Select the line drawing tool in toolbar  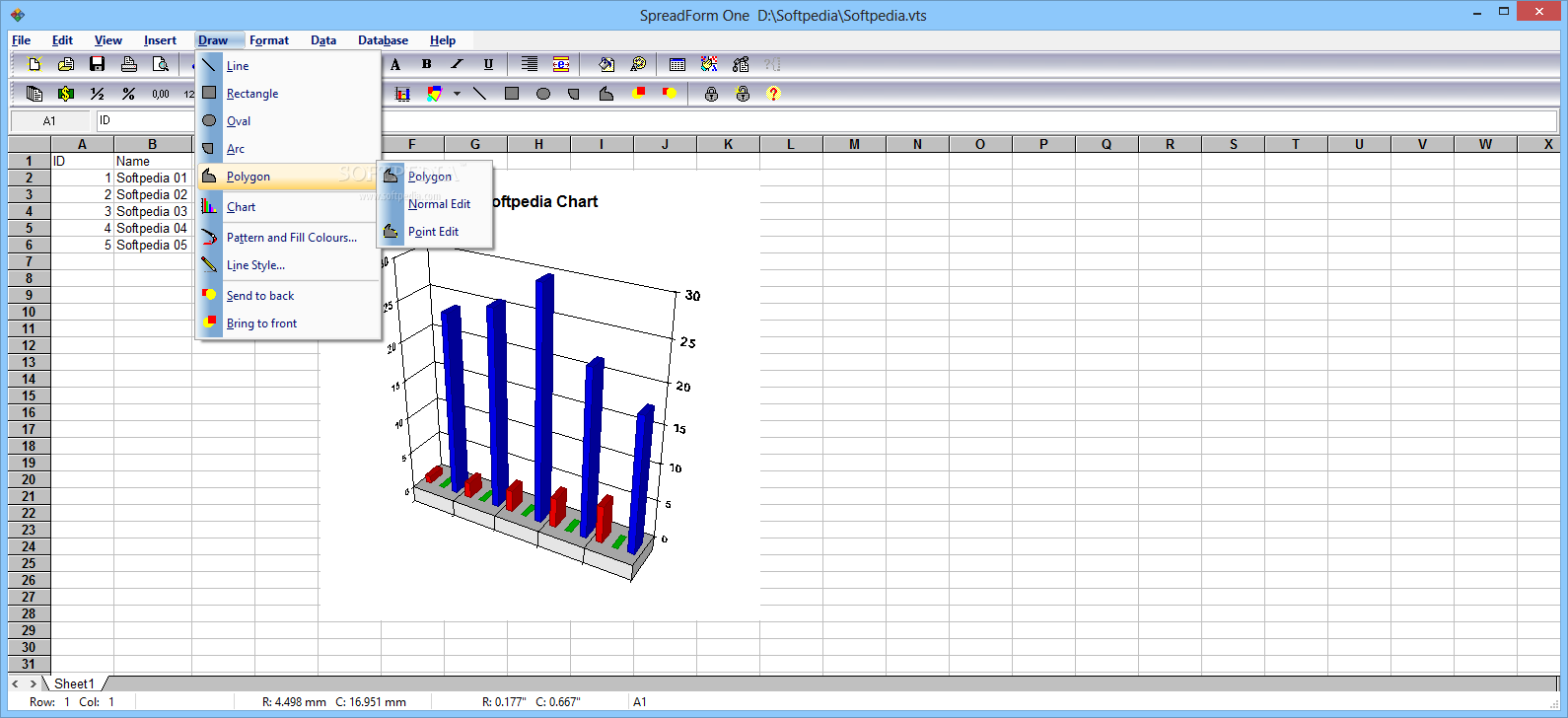[479, 94]
